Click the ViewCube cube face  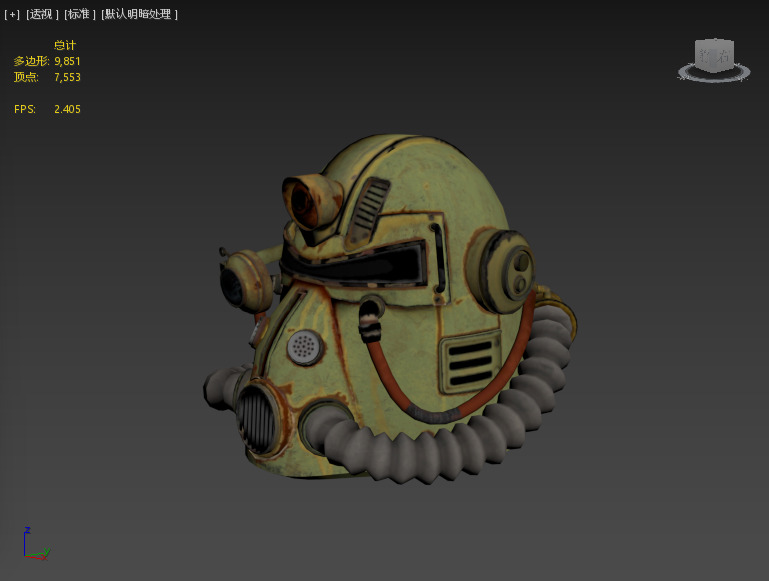714,56
